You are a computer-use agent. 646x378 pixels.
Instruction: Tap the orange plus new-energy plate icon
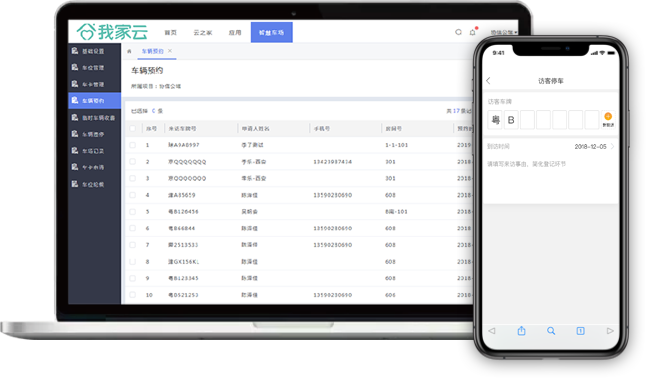(x=608, y=119)
